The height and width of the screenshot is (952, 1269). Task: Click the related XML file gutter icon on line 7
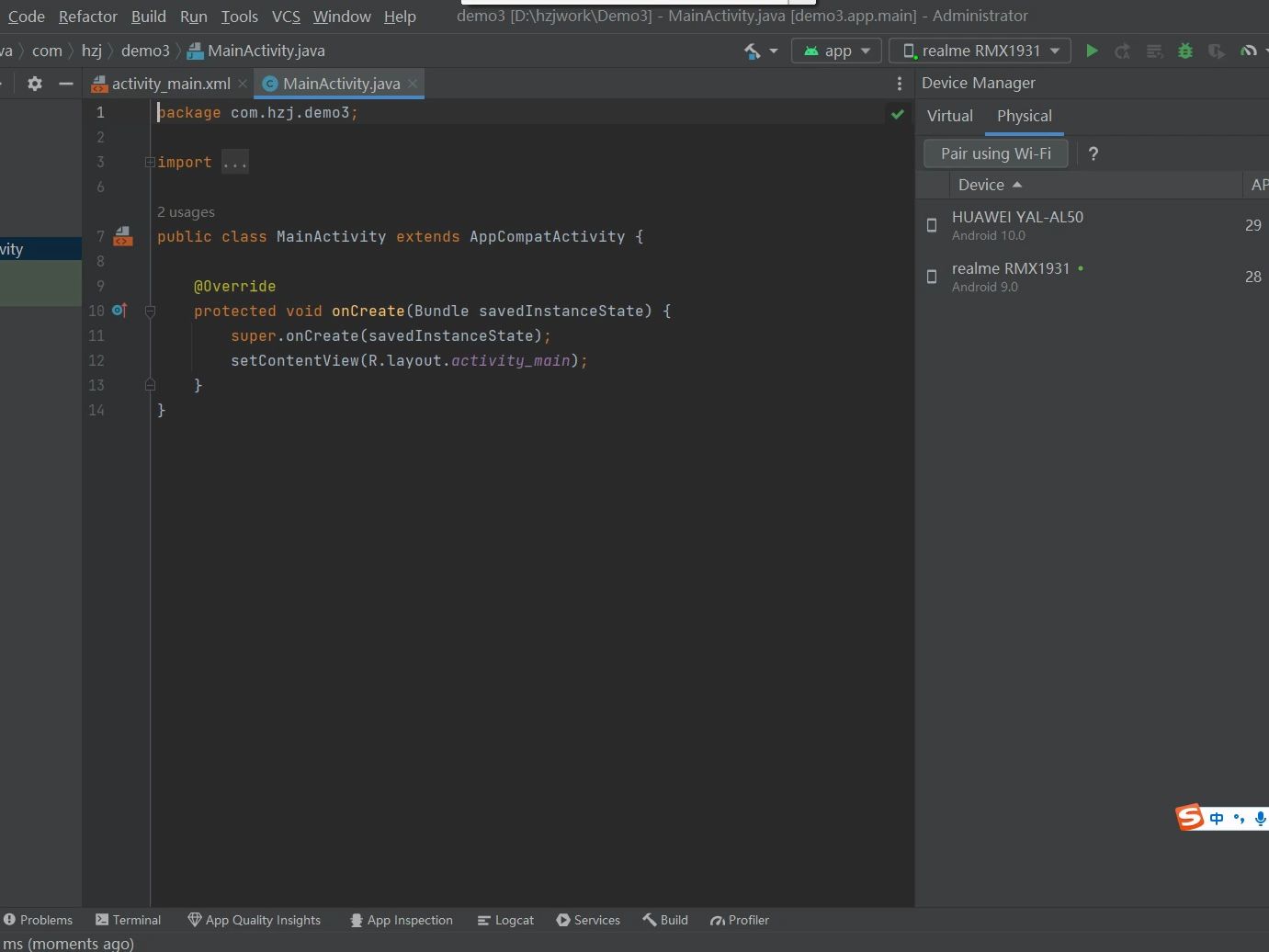click(123, 236)
